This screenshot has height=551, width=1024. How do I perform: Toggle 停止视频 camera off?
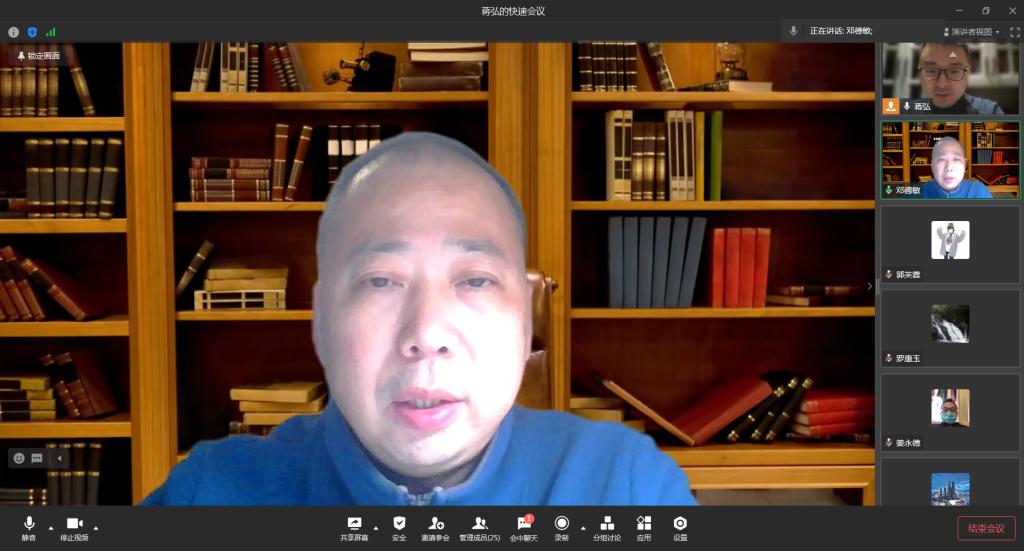[x=74, y=524]
